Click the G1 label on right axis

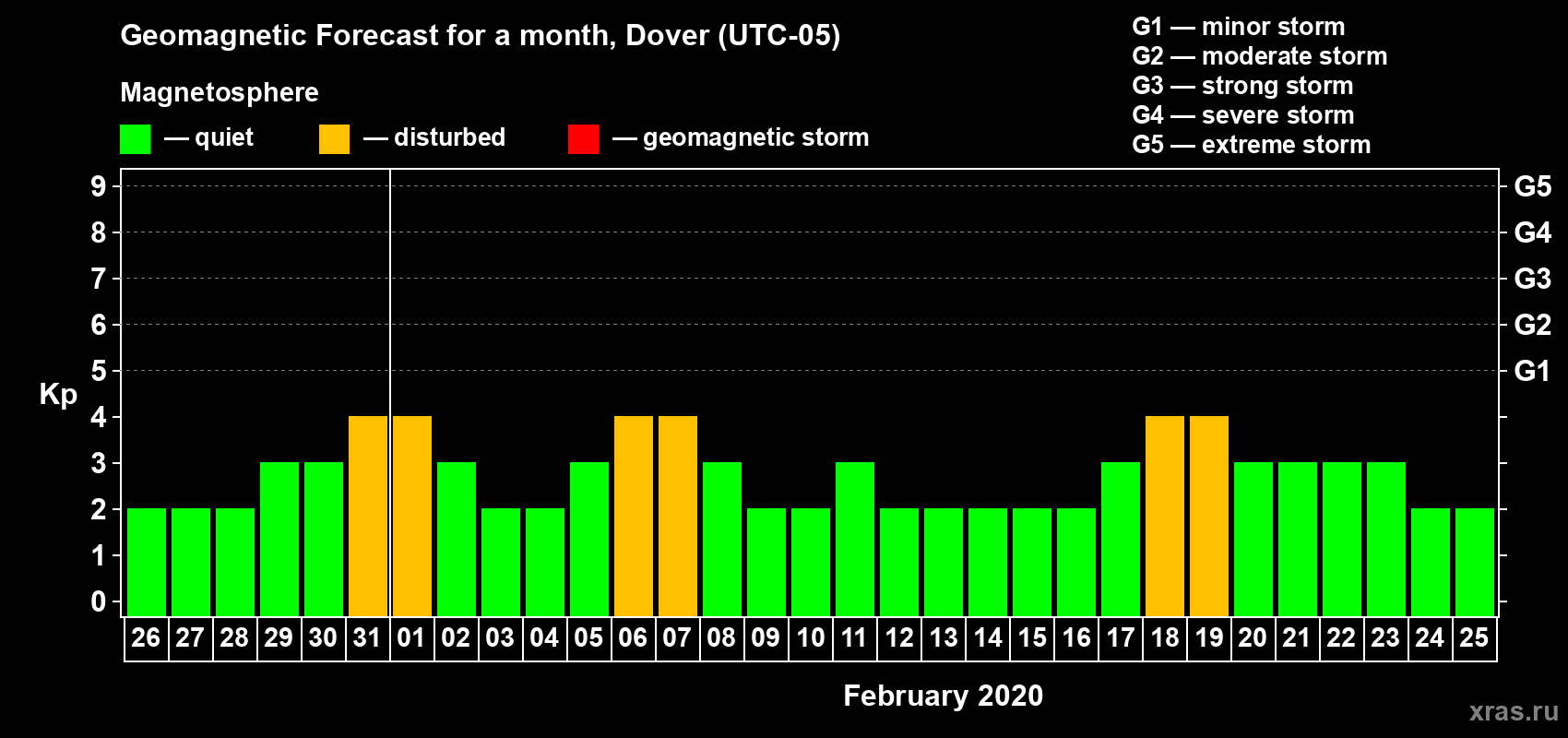click(x=1532, y=371)
